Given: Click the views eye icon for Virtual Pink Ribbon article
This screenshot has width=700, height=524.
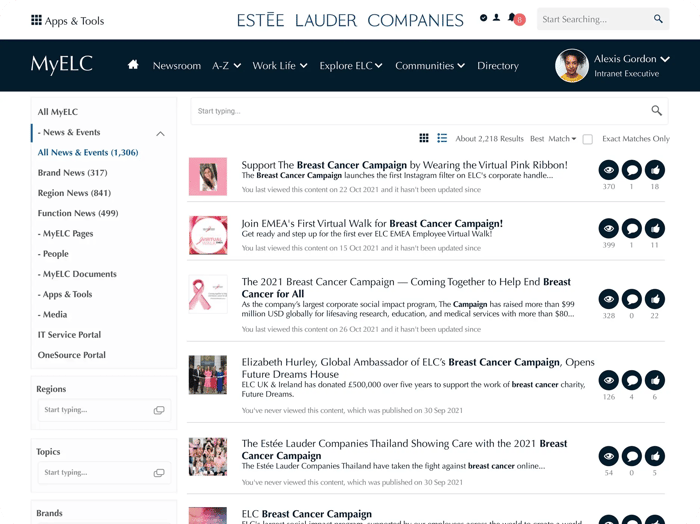Looking at the screenshot, I should point(608,170).
